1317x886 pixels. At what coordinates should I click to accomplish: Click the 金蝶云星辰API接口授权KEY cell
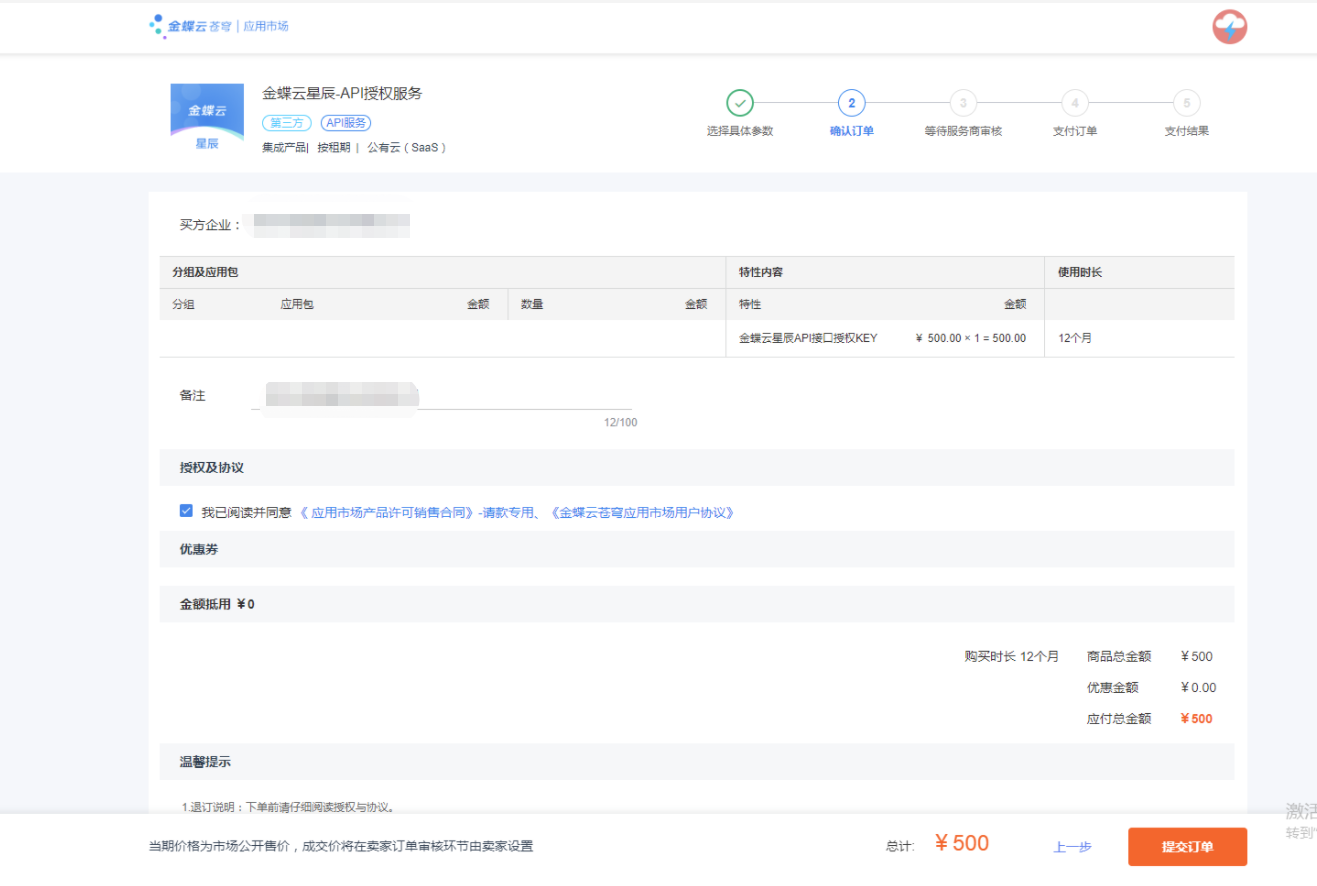808,338
